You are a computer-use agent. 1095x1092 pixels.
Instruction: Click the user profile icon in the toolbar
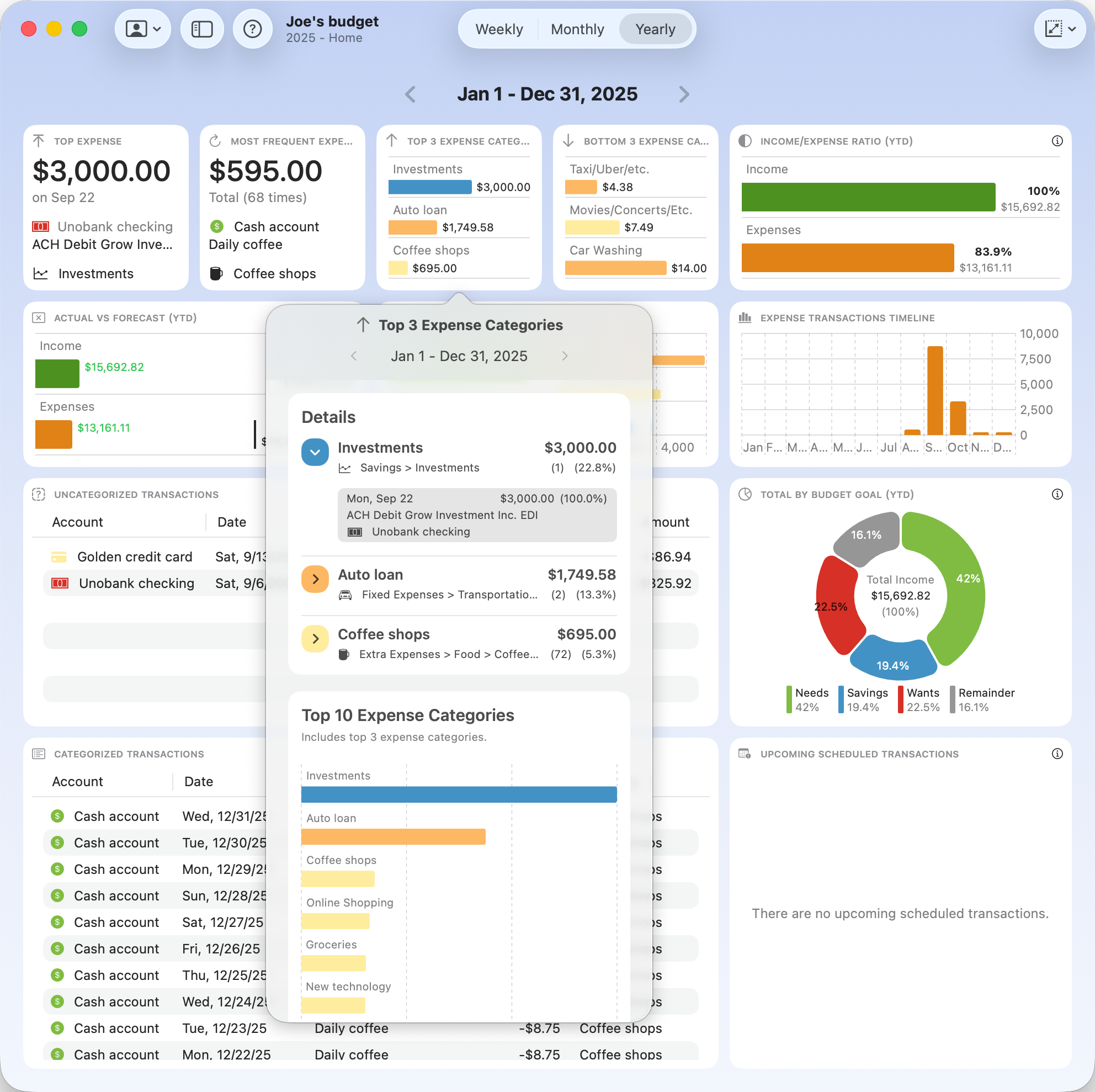136,28
